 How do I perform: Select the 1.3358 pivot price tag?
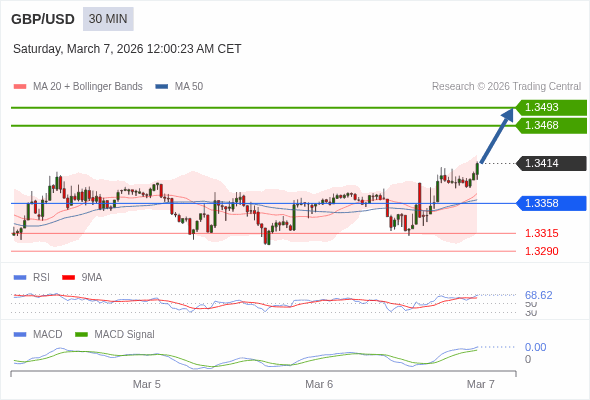(x=551, y=203)
